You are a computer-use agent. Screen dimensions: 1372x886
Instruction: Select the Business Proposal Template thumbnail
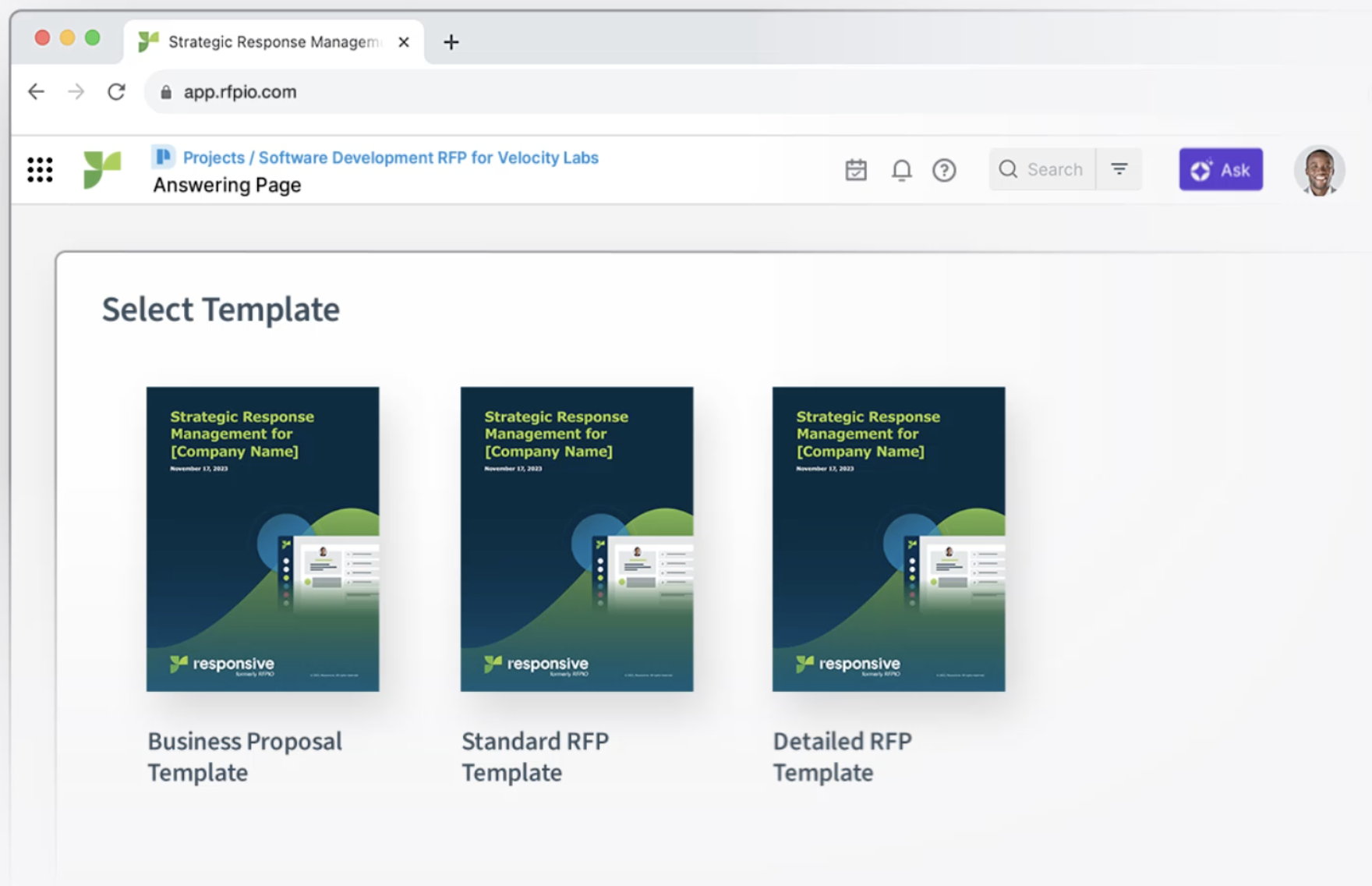(x=263, y=539)
